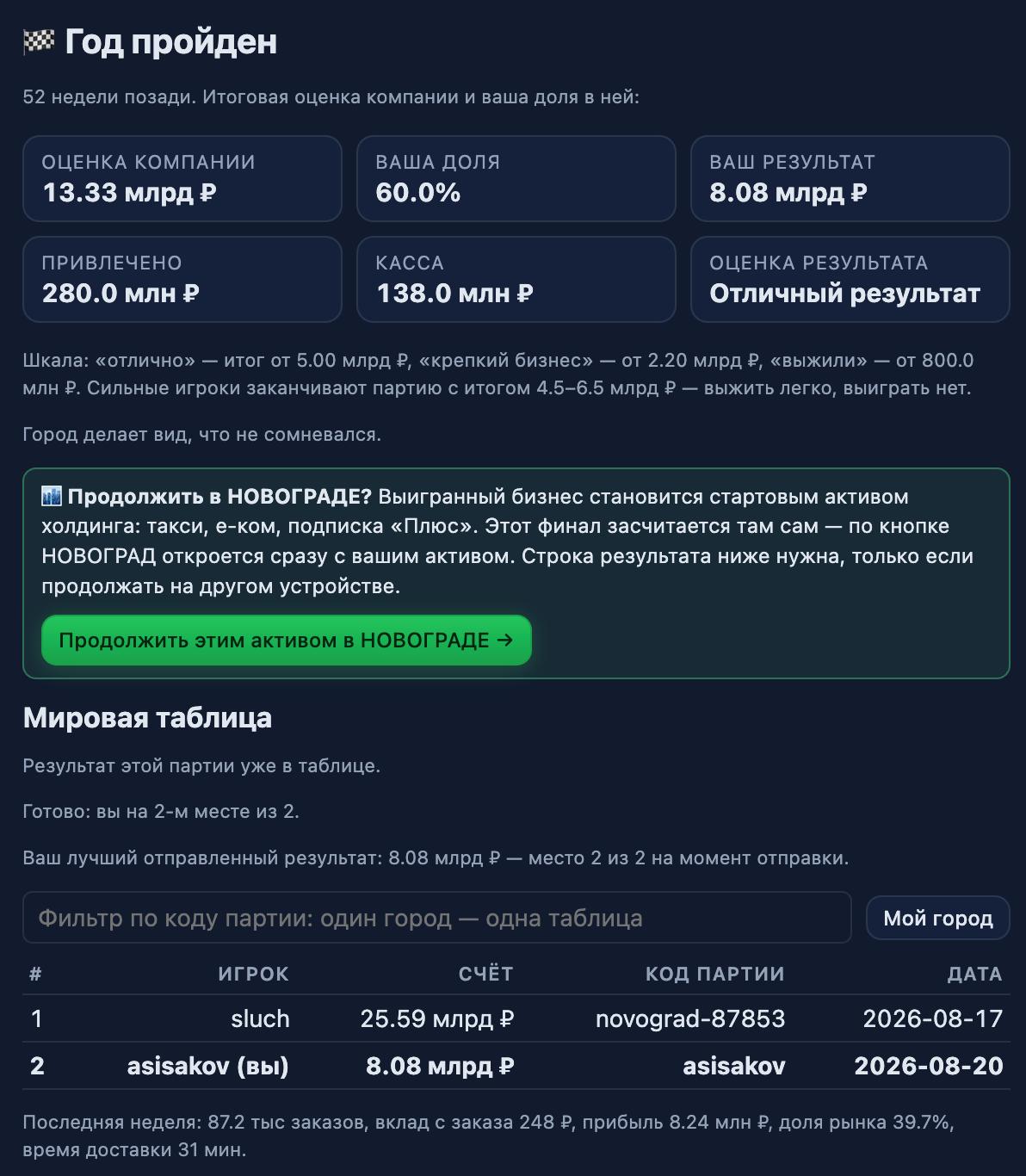Click the «Мировая таблица» heading
The width and height of the screenshot is (1026, 1176).
point(147,717)
